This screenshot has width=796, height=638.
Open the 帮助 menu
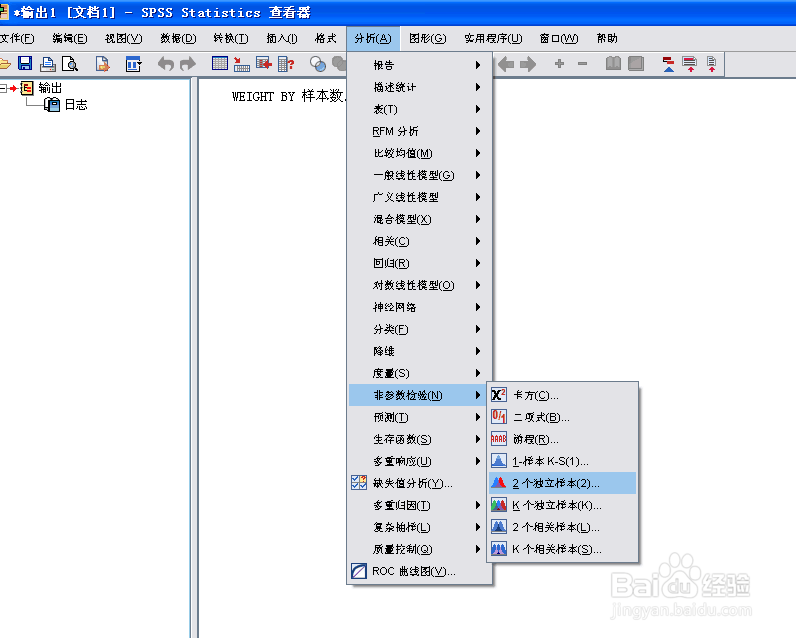tap(607, 39)
